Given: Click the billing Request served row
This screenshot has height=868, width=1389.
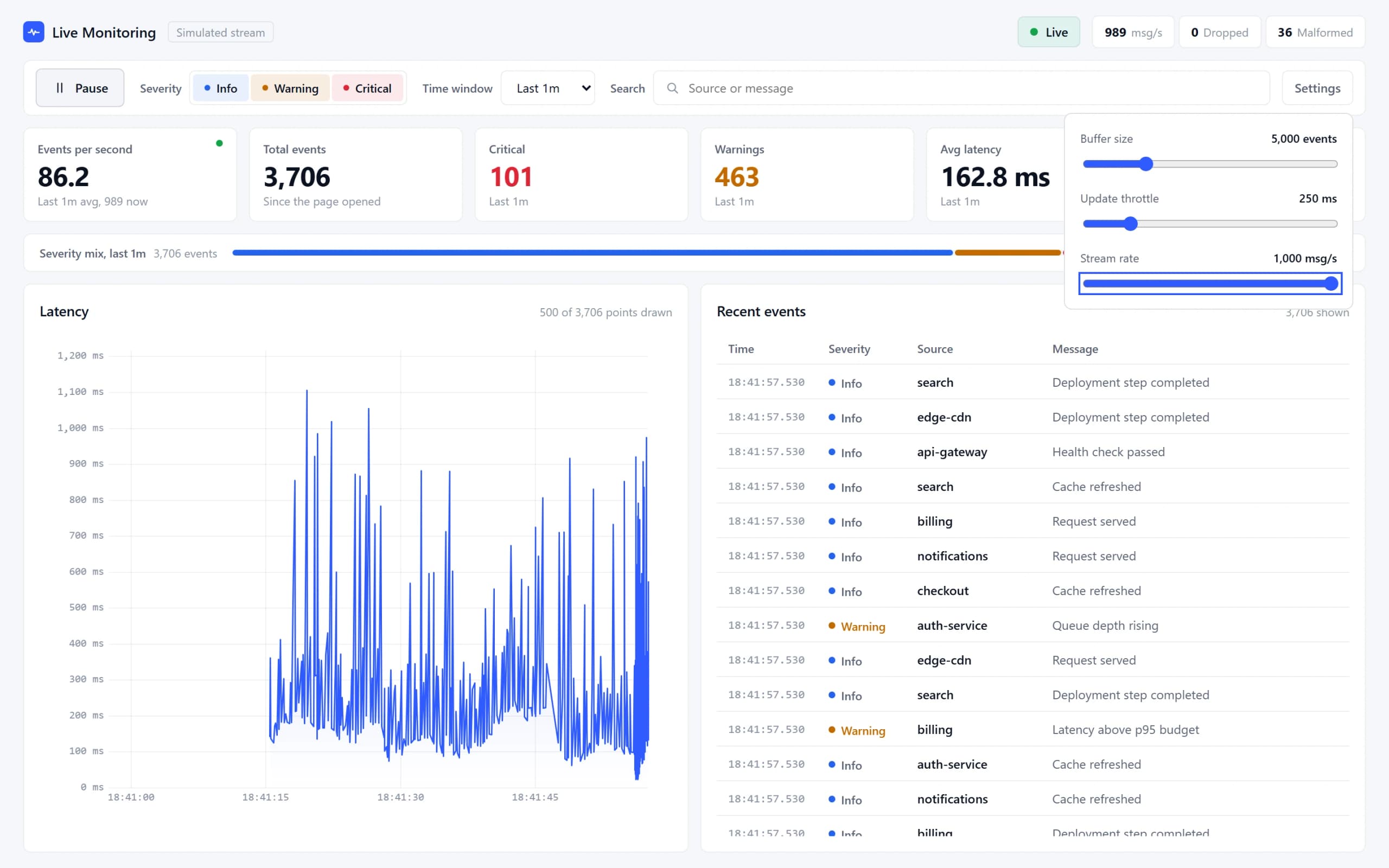Looking at the screenshot, I should point(1033,521).
